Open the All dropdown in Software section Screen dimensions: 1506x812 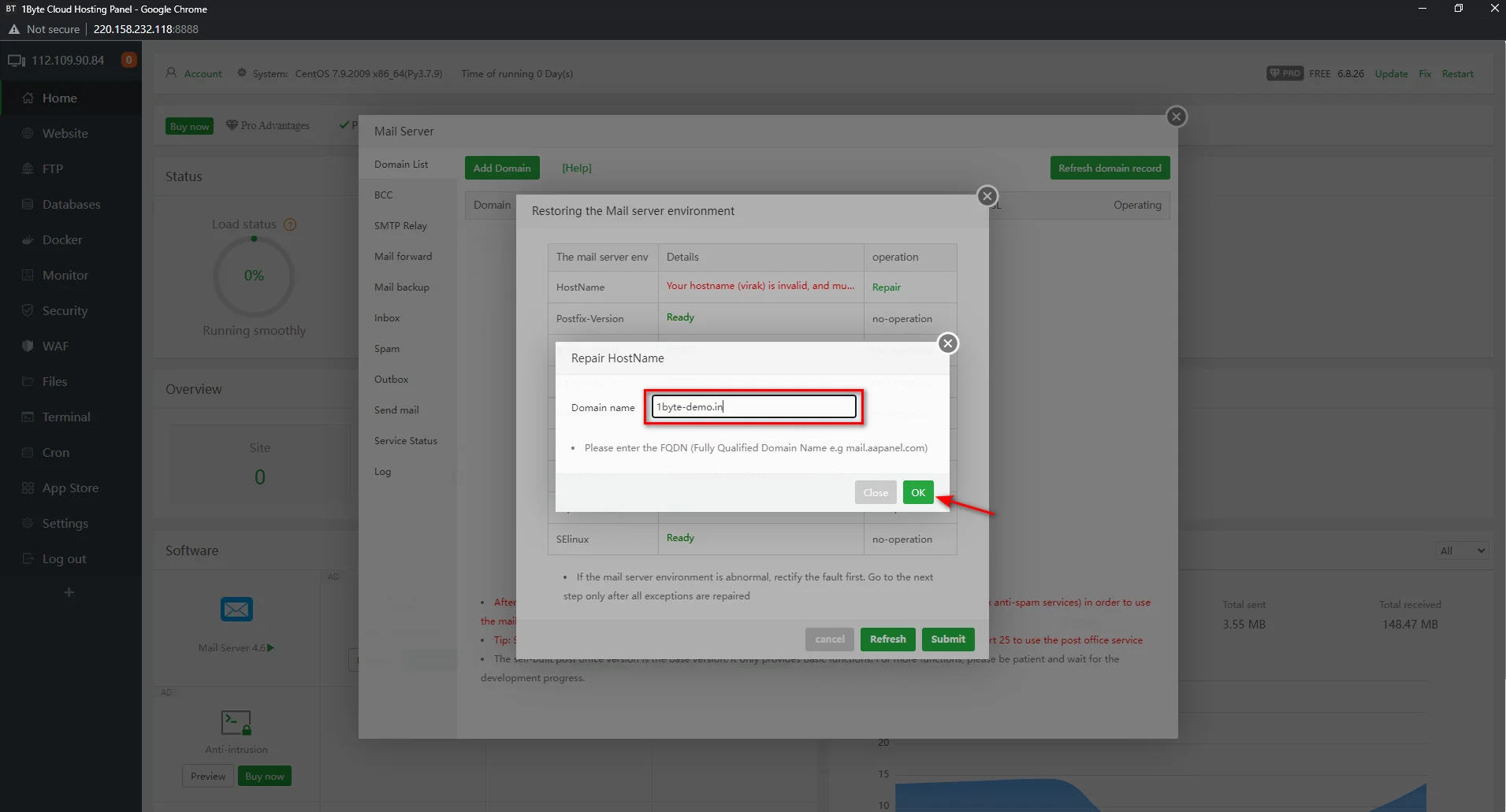click(x=1462, y=551)
